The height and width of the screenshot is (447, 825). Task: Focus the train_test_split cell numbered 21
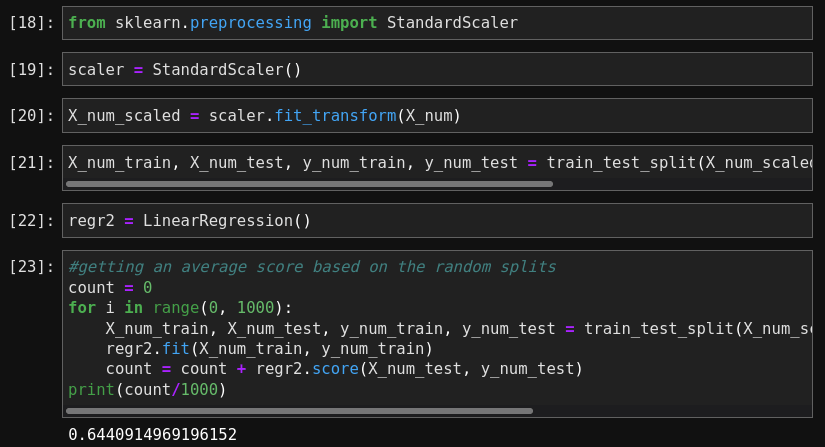coord(436,162)
